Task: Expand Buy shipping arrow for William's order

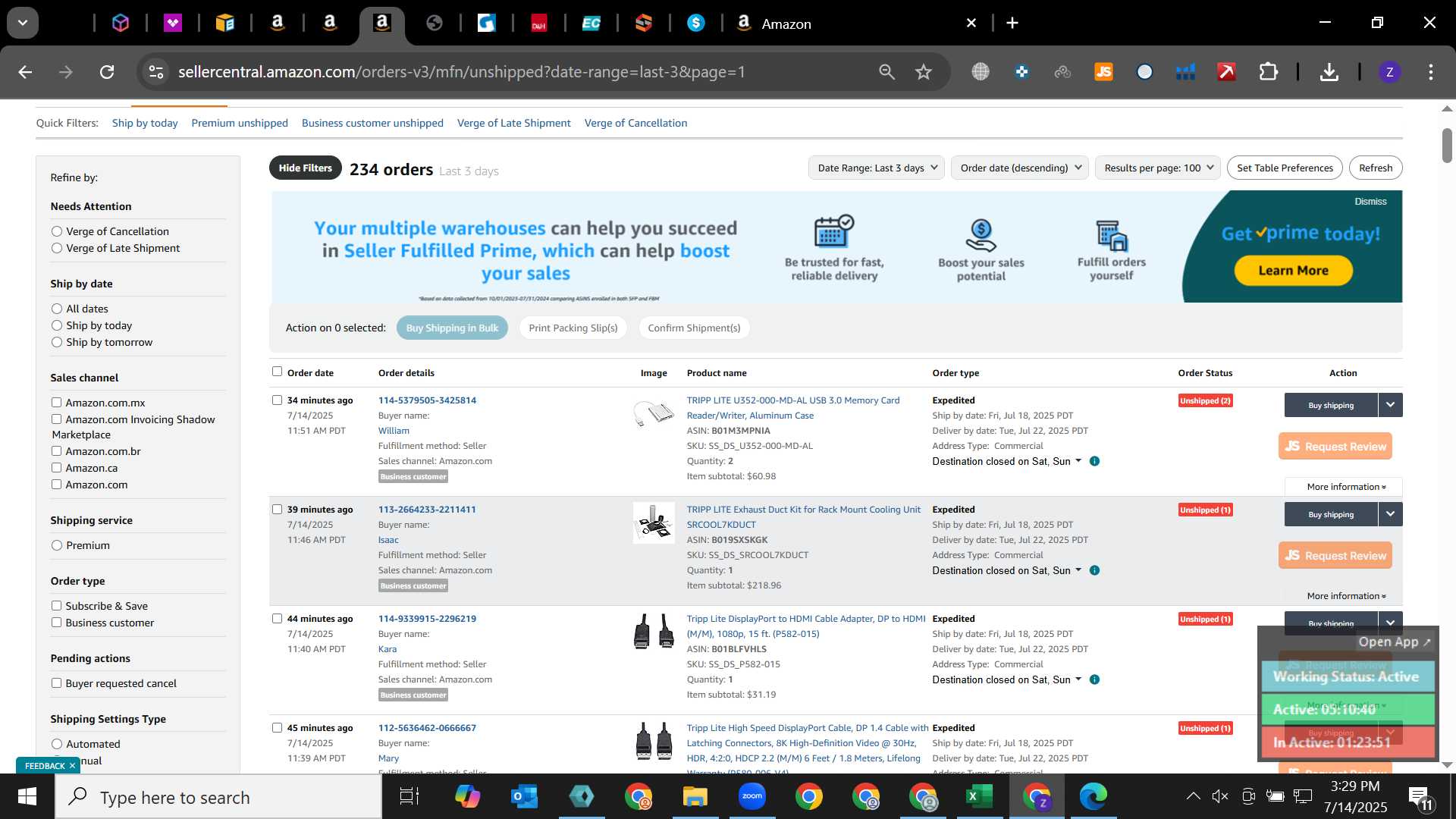Action: pyautogui.click(x=1390, y=405)
